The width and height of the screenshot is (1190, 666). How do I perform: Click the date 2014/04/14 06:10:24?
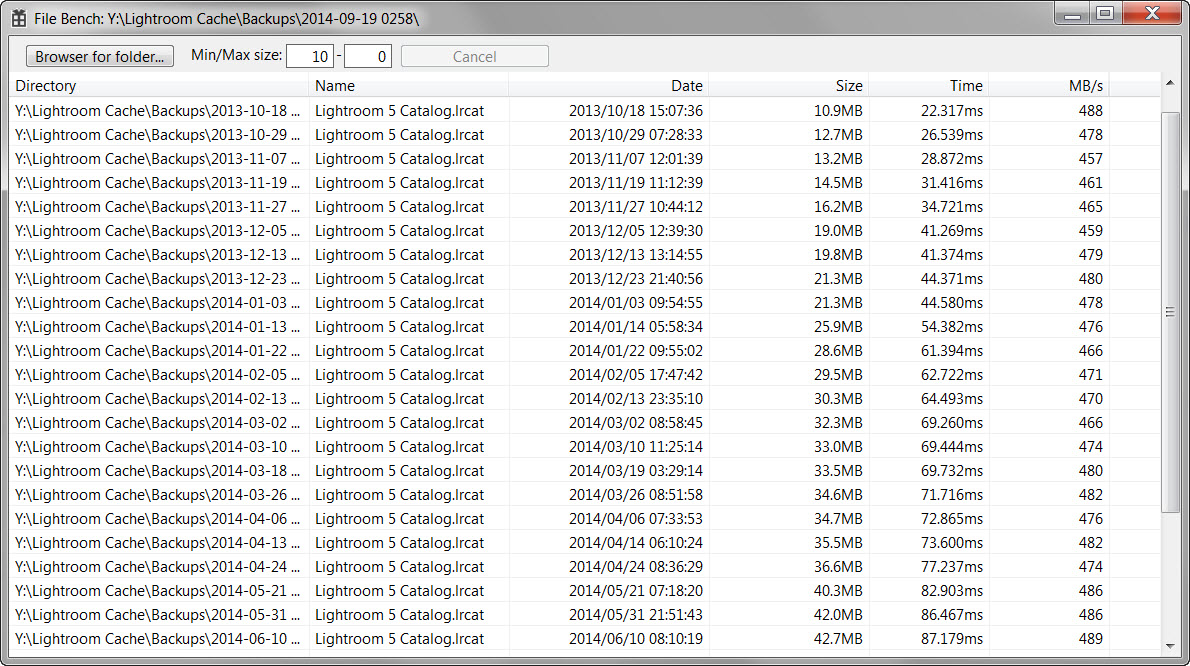636,543
